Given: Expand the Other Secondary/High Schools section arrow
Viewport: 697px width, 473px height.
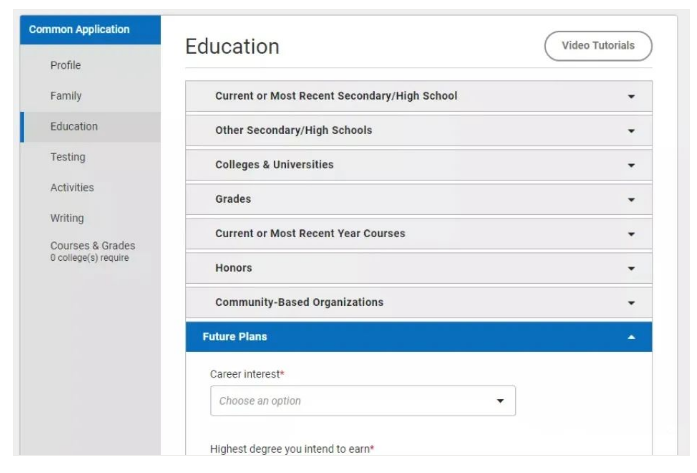Looking at the screenshot, I should click(x=631, y=131).
